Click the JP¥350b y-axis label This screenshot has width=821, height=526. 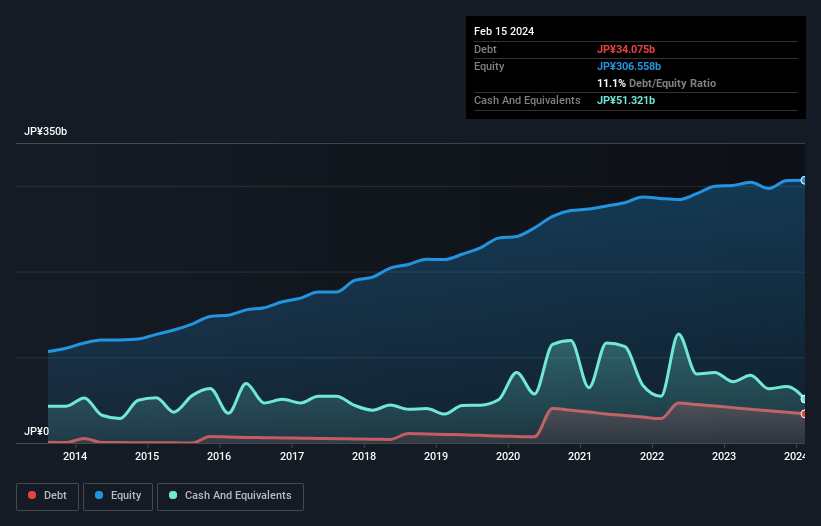(x=46, y=131)
